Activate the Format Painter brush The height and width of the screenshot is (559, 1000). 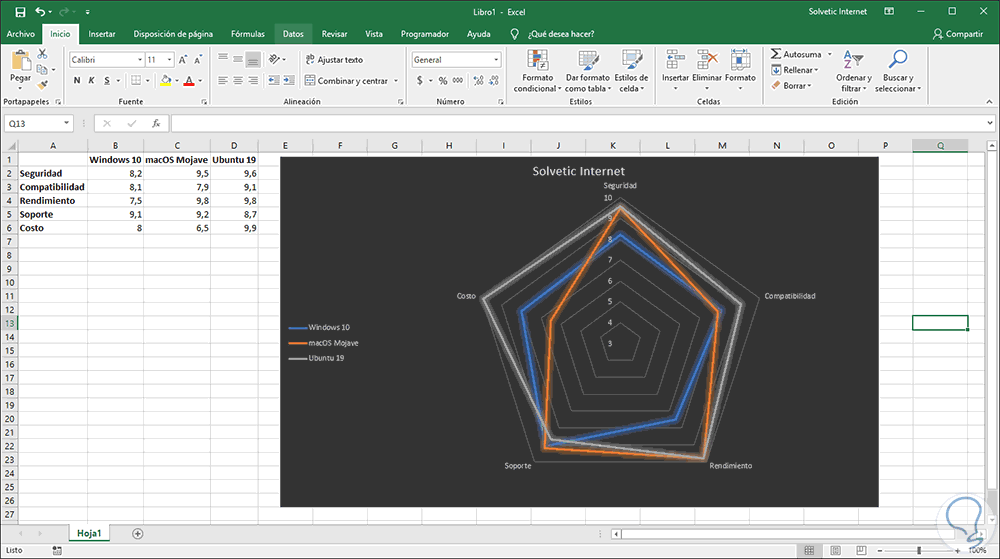coord(43,84)
